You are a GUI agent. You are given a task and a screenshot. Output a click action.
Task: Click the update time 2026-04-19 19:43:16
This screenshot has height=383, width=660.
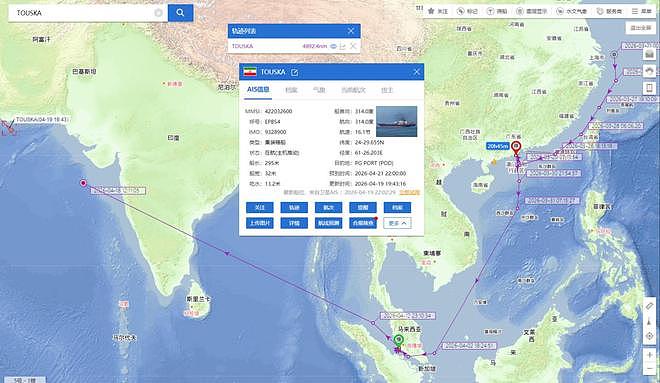pyautogui.click(x=381, y=184)
